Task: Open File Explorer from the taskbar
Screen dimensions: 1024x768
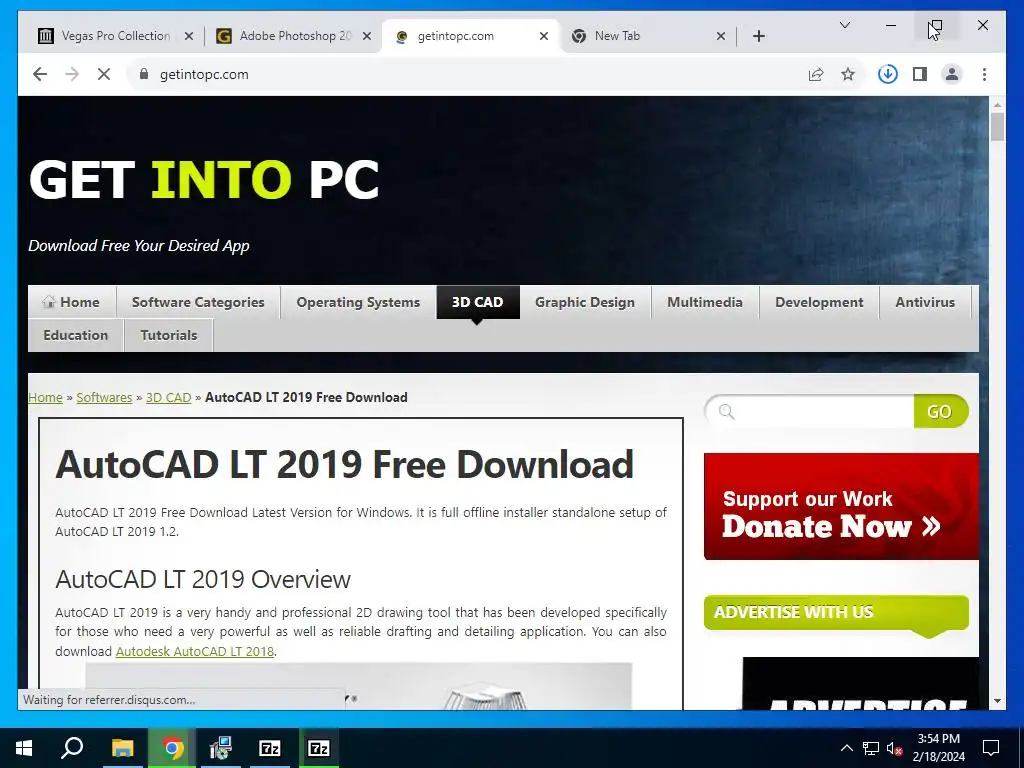Action: [122, 748]
